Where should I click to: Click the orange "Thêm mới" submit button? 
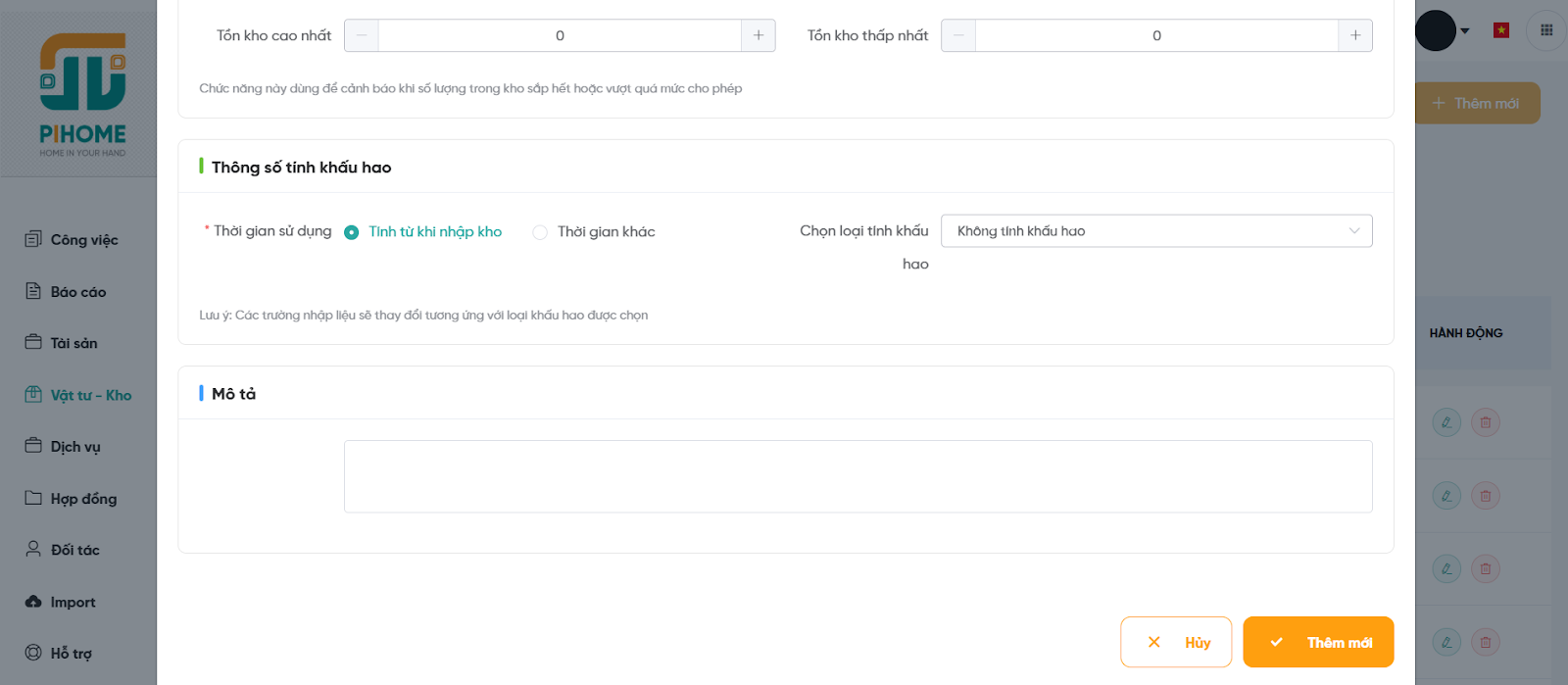coord(1318,642)
